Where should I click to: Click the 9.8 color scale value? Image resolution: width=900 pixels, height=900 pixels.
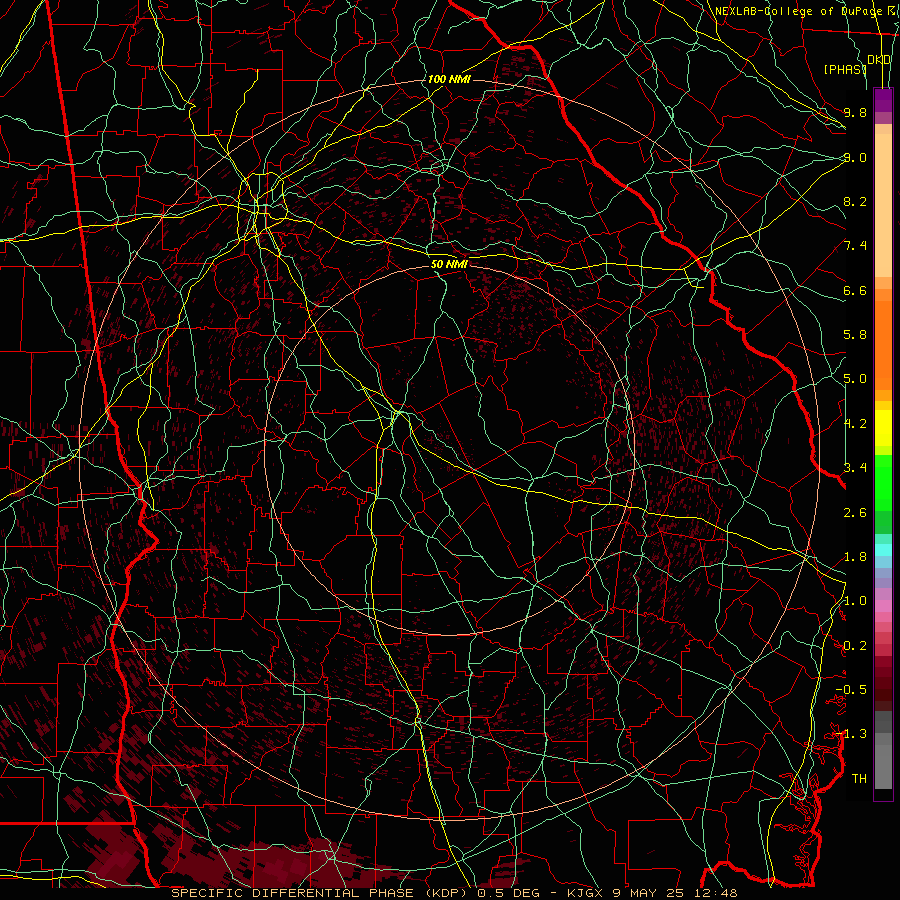point(855,112)
